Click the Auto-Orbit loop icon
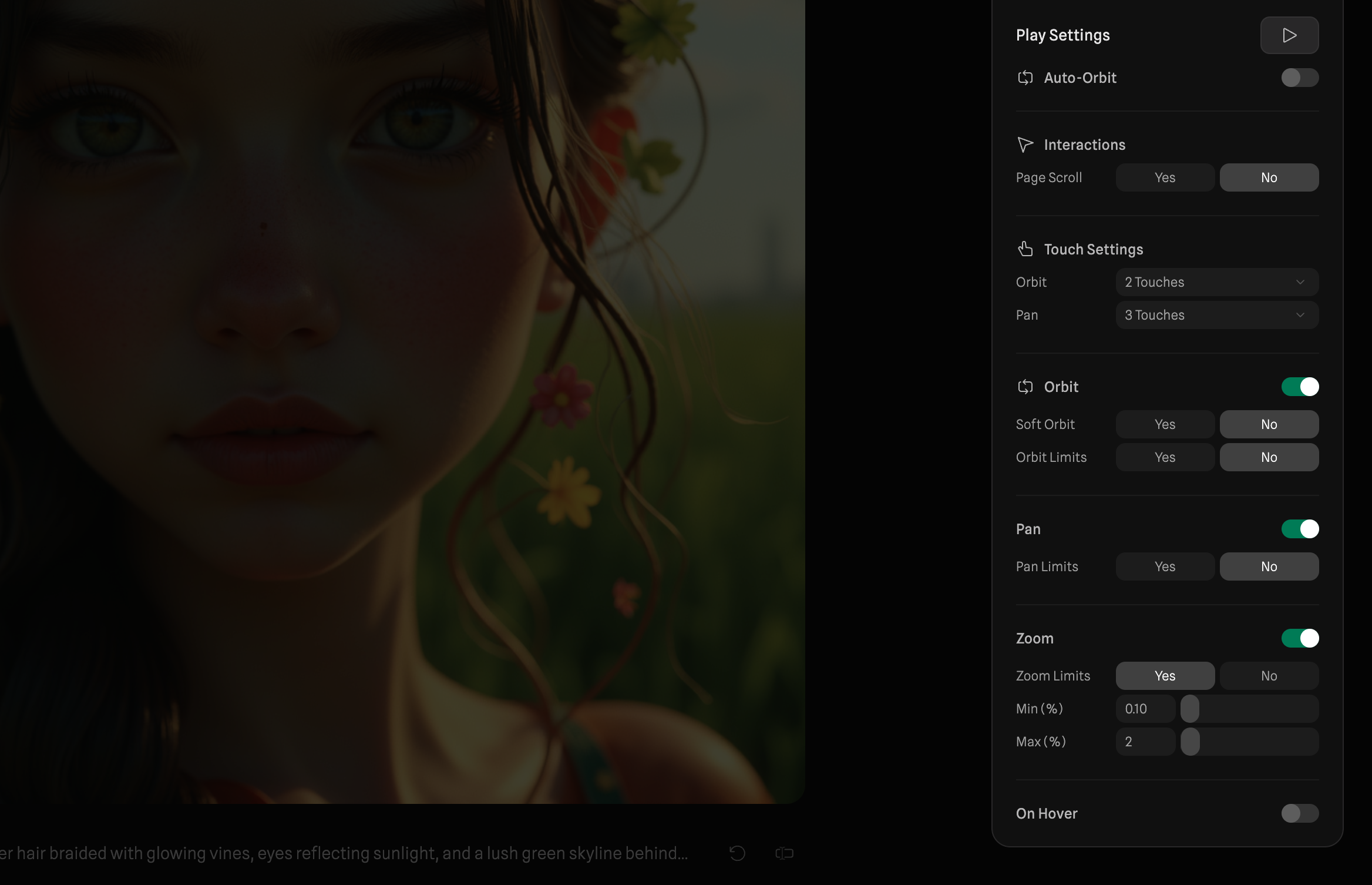 [1025, 78]
